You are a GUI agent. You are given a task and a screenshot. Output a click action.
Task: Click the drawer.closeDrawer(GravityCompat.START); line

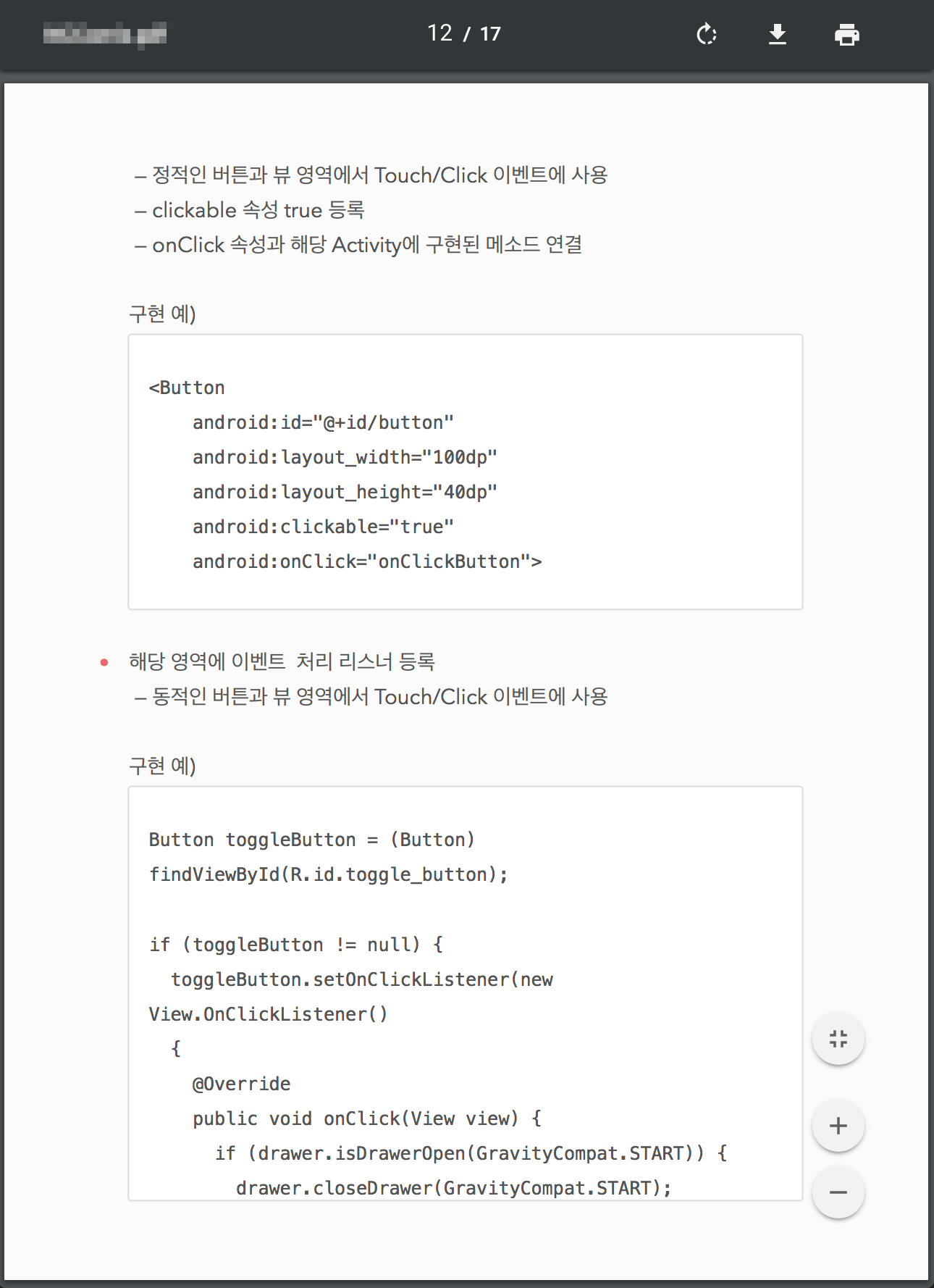click(454, 1188)
